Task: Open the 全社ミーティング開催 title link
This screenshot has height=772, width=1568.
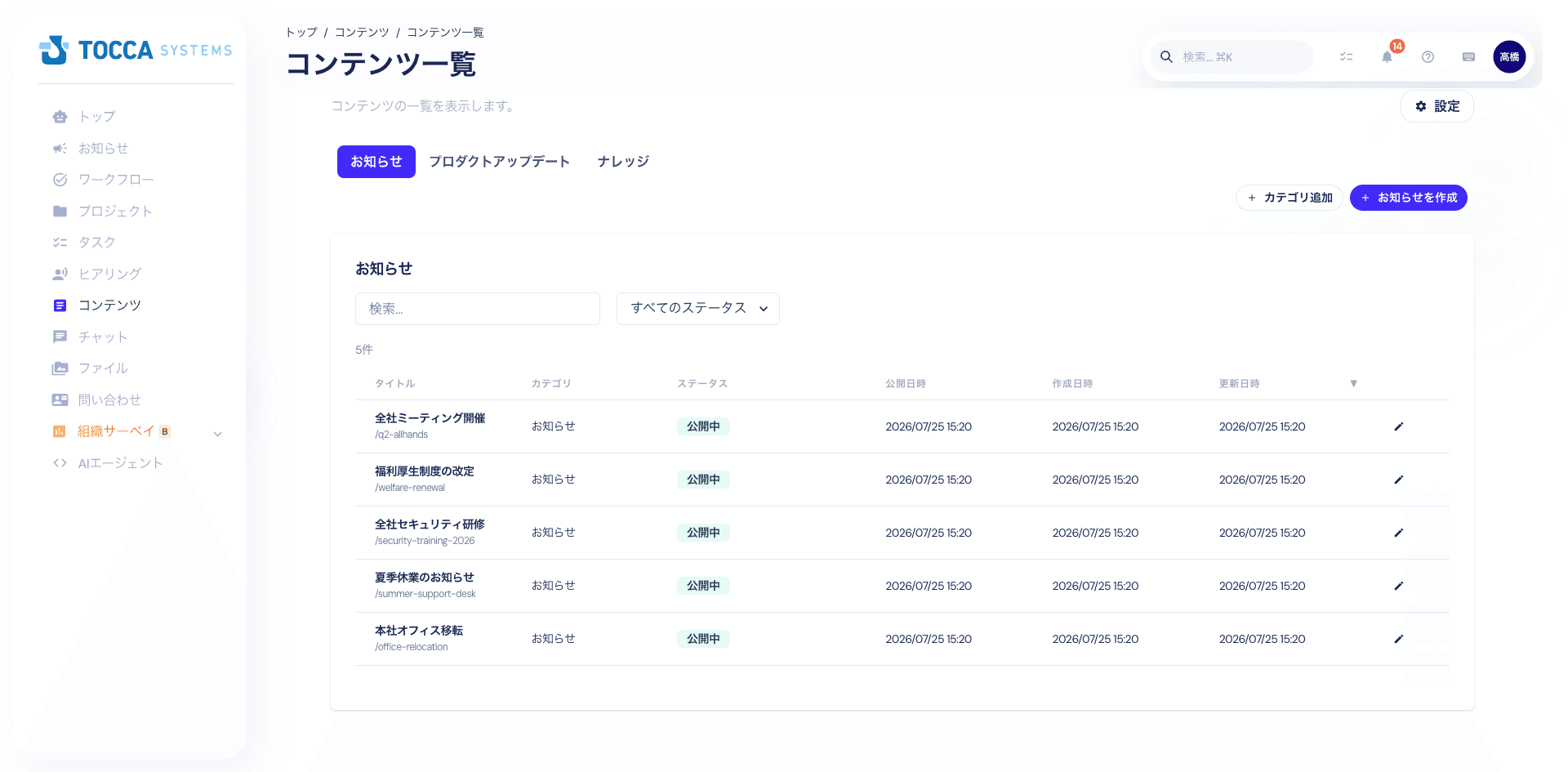Action: [x=430, y=418]
